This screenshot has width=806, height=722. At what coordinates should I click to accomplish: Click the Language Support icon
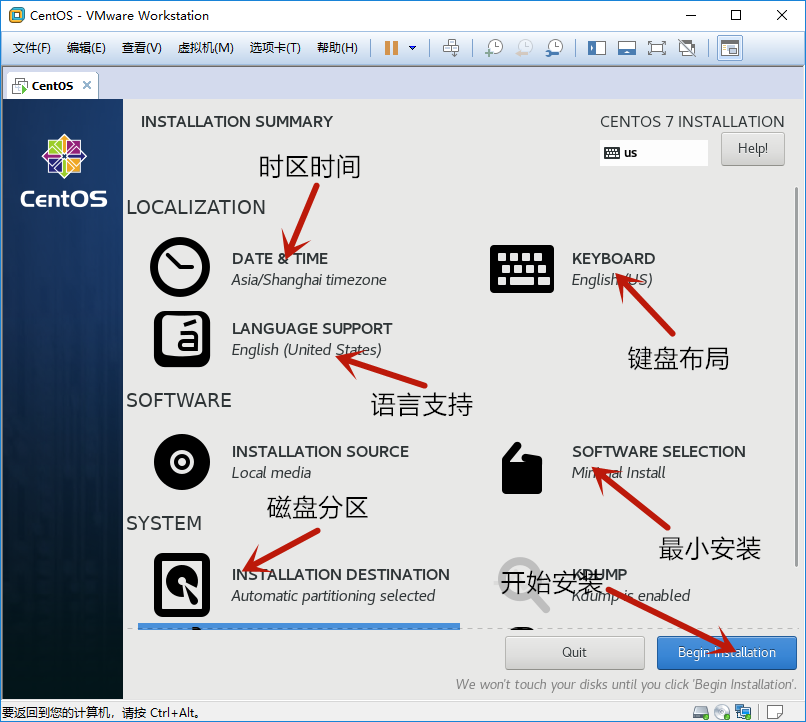click(x=182, y=339)
